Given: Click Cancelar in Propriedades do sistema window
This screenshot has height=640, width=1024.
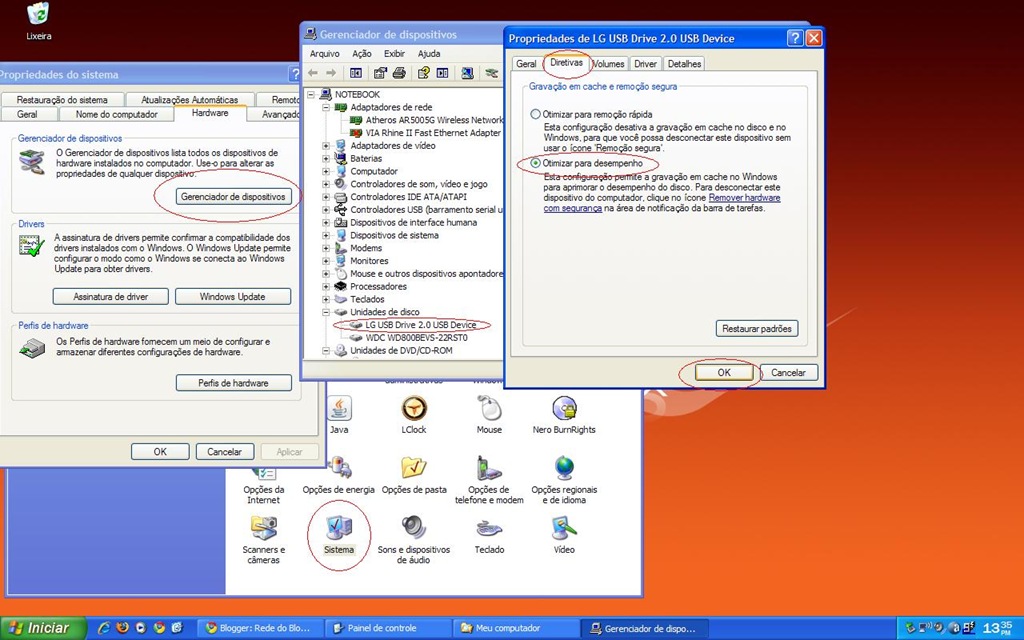Looking at the screenshot, I should point(224,451).
